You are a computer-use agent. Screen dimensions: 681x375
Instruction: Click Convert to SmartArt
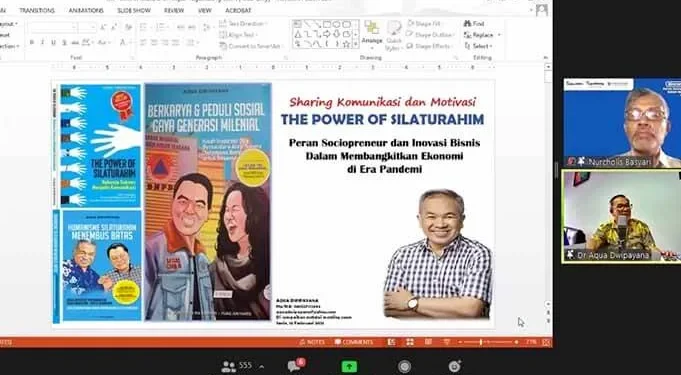251,46
